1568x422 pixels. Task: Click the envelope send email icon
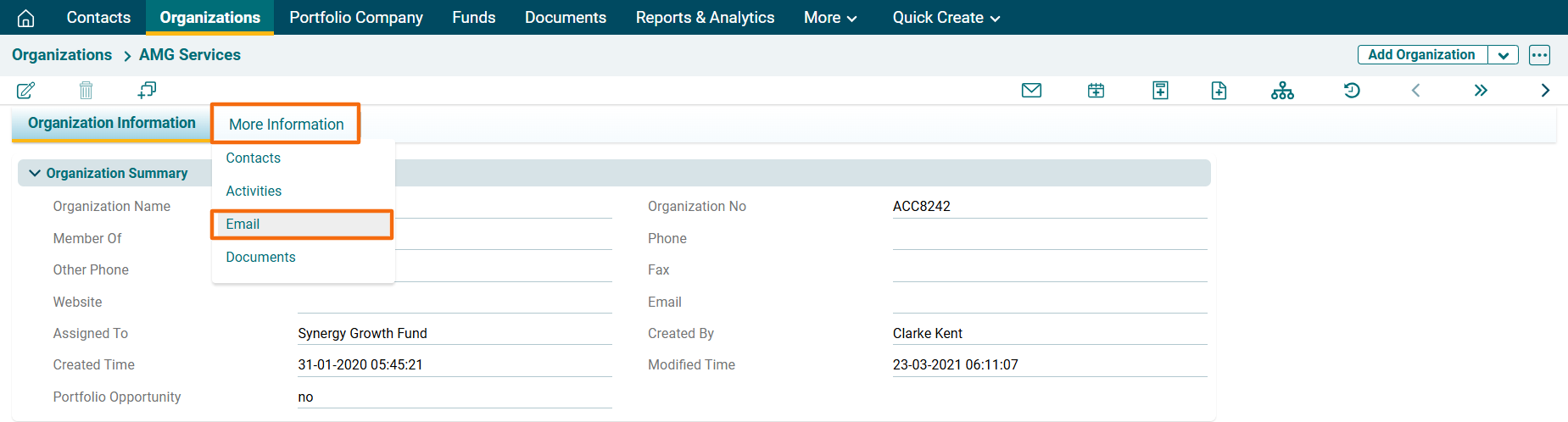tap(1031, 90)
